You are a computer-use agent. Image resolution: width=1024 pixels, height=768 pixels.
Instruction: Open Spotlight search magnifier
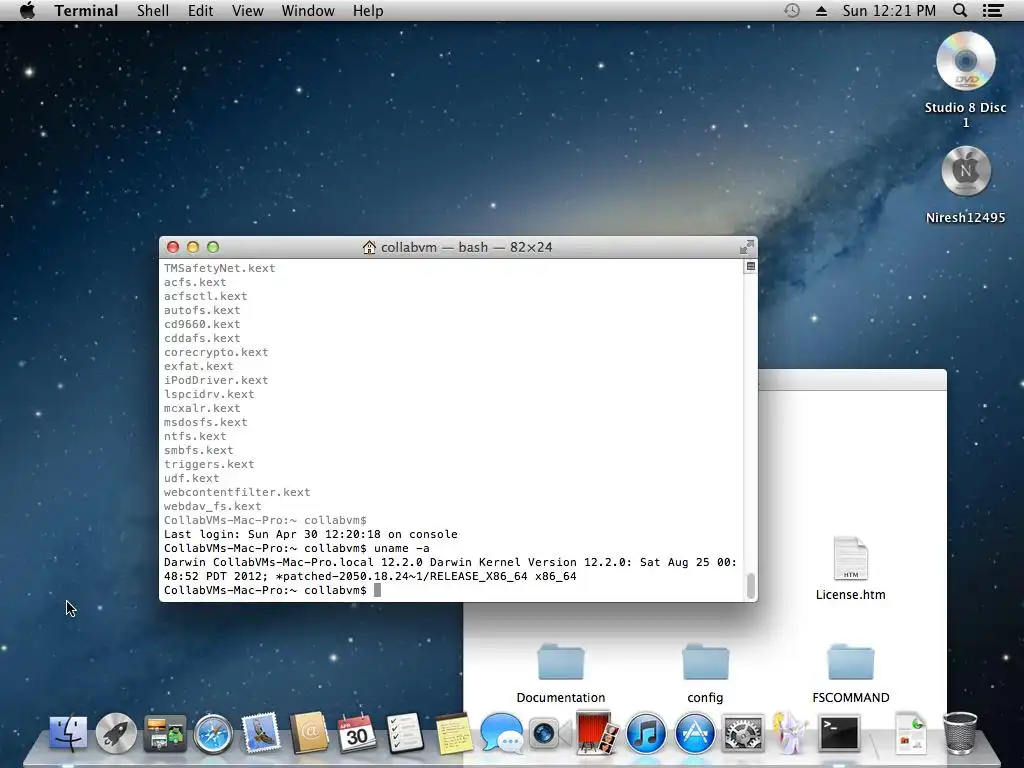pos(960,10)
